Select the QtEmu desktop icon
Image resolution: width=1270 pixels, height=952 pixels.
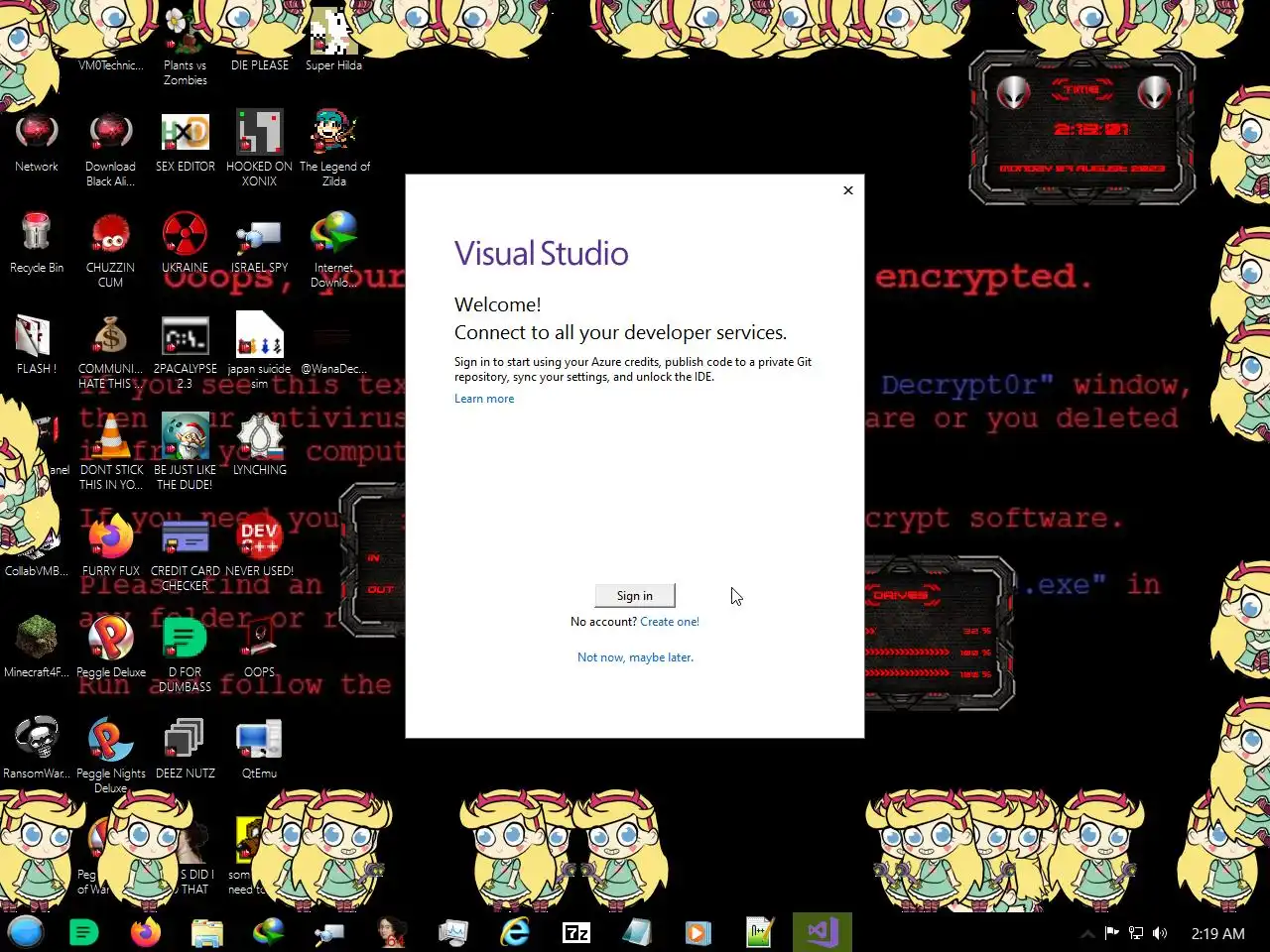(260, 750)
